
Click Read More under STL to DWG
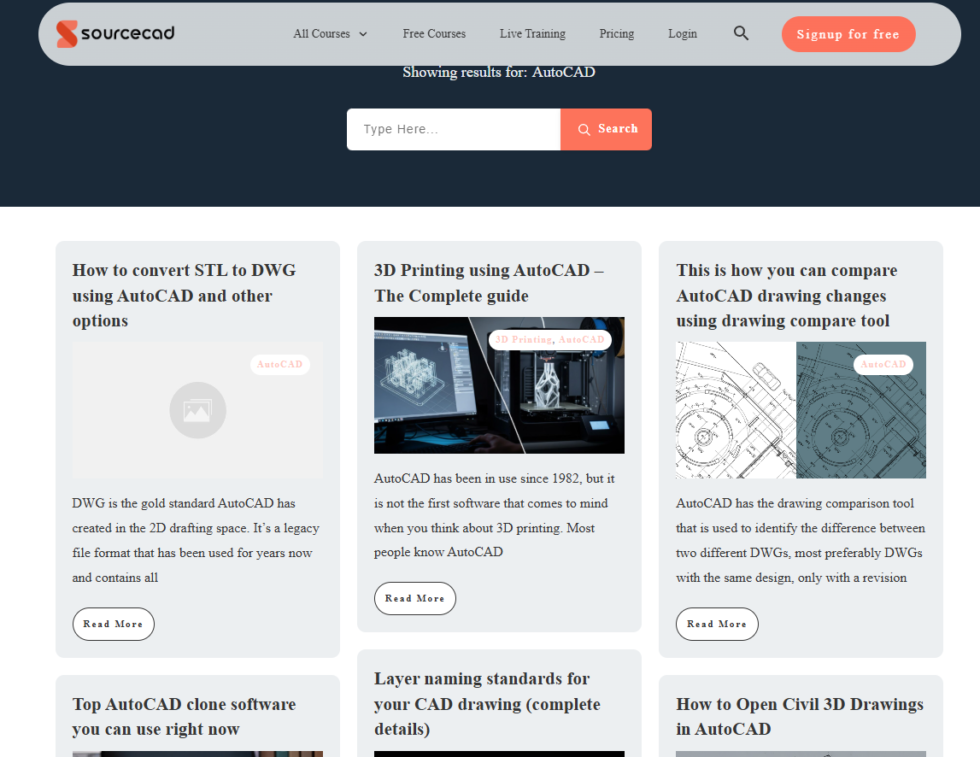pyautogui.click(x=113, y=624)
